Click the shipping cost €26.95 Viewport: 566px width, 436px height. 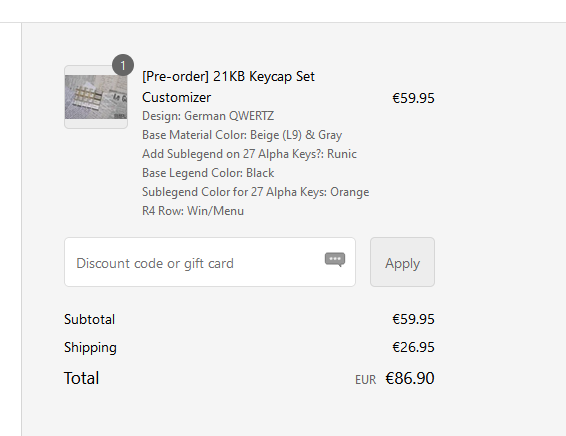pyautogui.click(x=413, y=347)
